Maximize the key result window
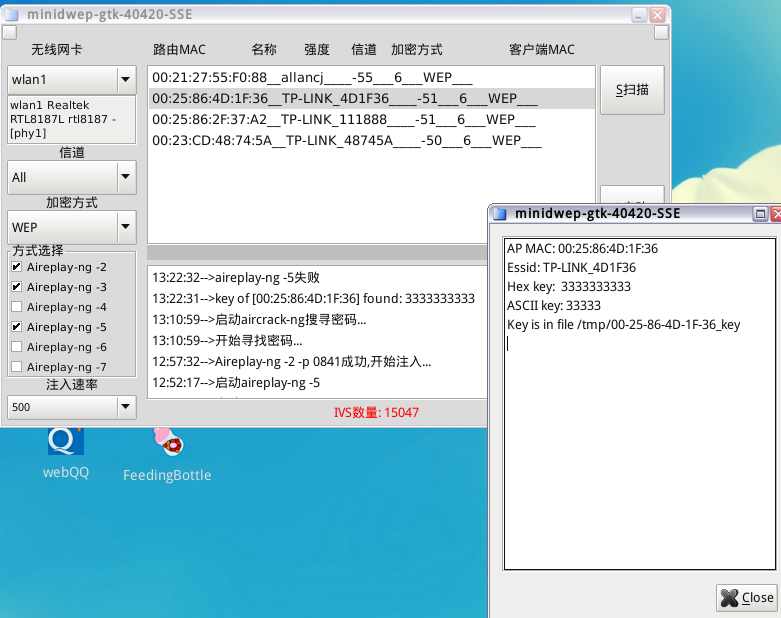 [760, 214]
